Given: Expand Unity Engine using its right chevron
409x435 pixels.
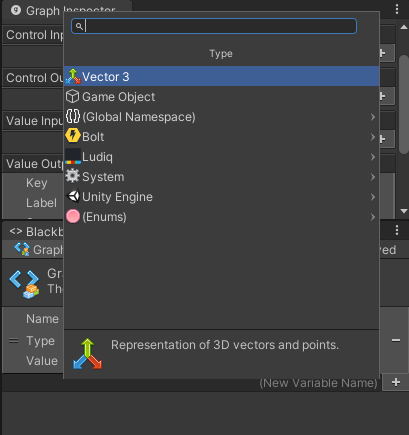Looking at the screenshot, I should click(x=373, y=197).
